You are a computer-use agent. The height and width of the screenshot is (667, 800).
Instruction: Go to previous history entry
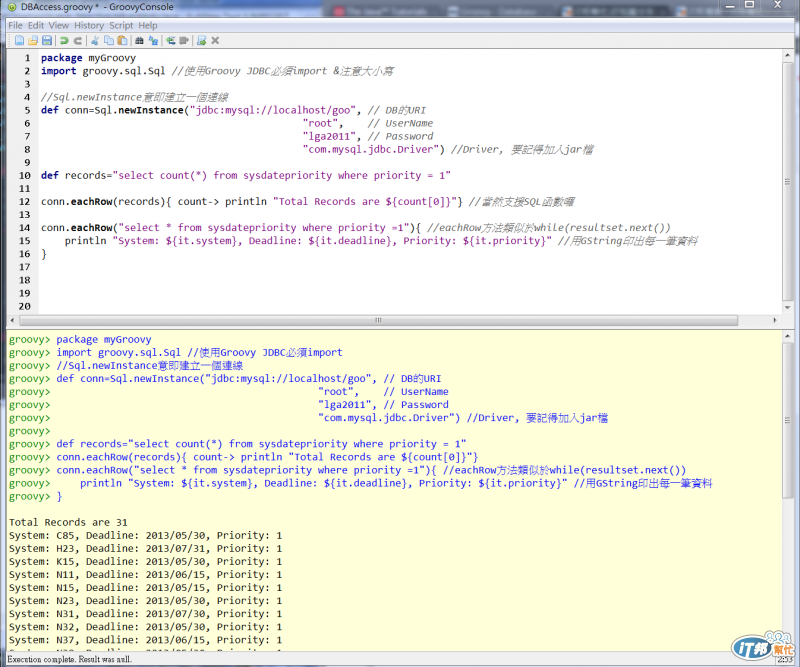click(x=170, y=40)
